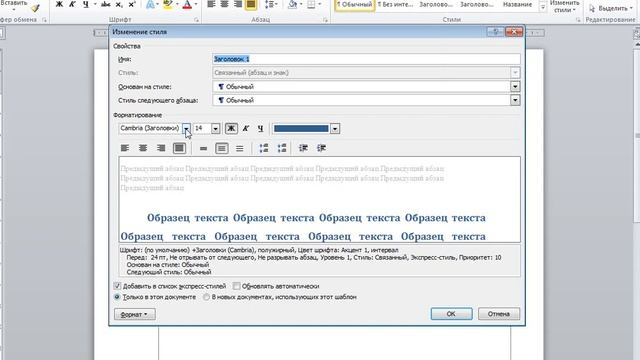Increase indent in style dialog

click(321, 148)
